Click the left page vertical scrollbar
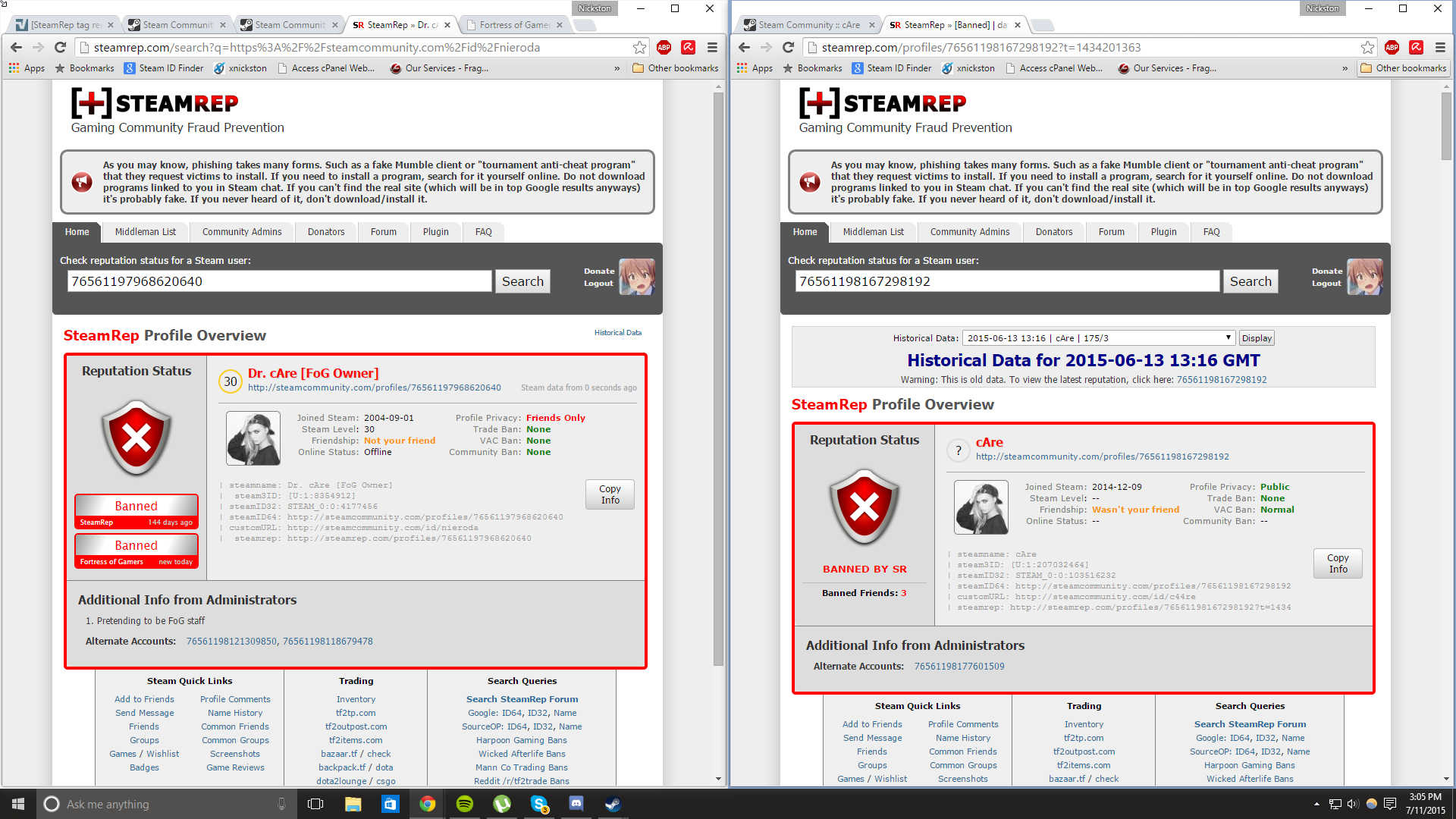The height and width of the screenshot is (819, 1456). click(718, 379)
